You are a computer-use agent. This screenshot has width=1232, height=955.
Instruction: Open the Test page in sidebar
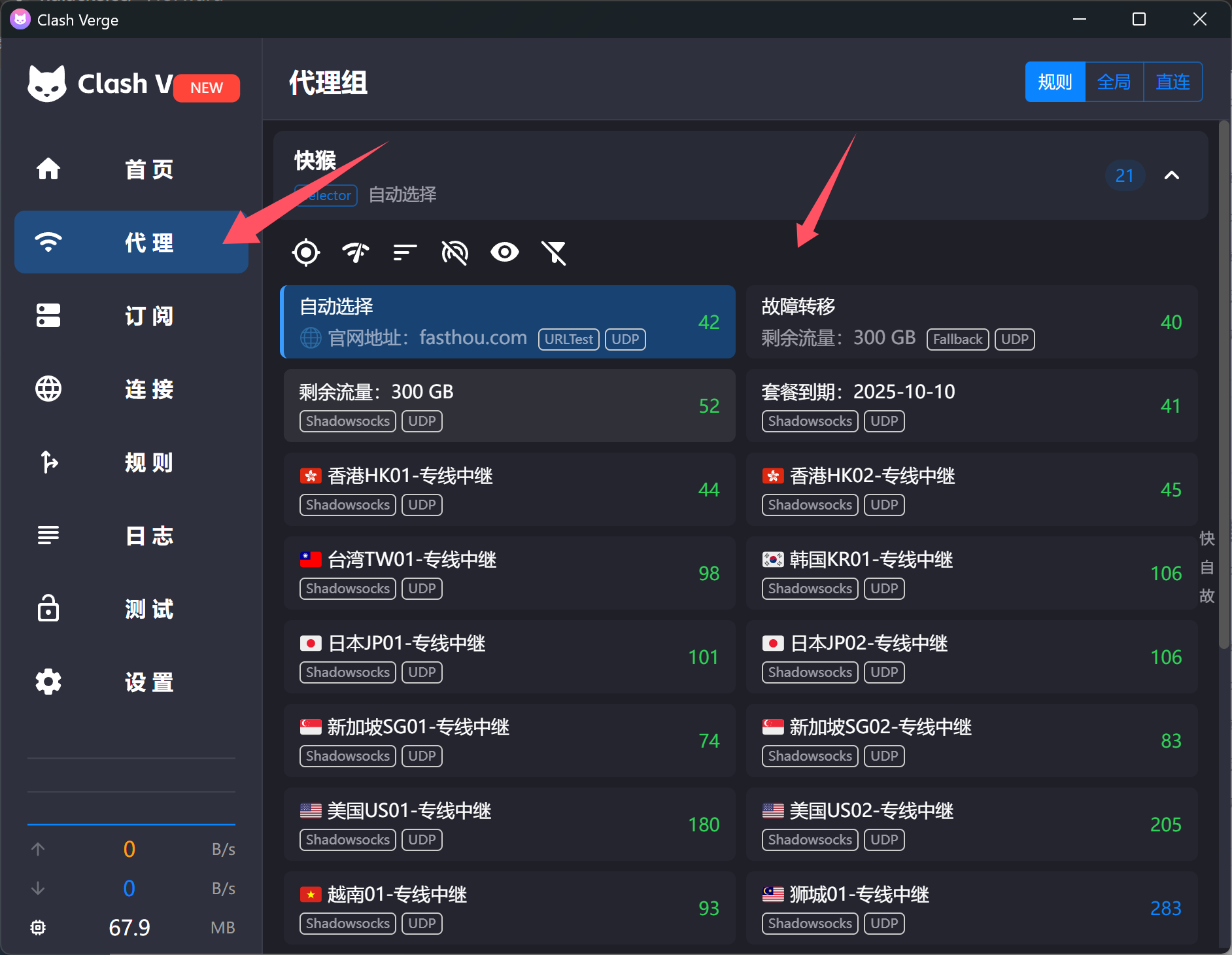tap(131, 609)
